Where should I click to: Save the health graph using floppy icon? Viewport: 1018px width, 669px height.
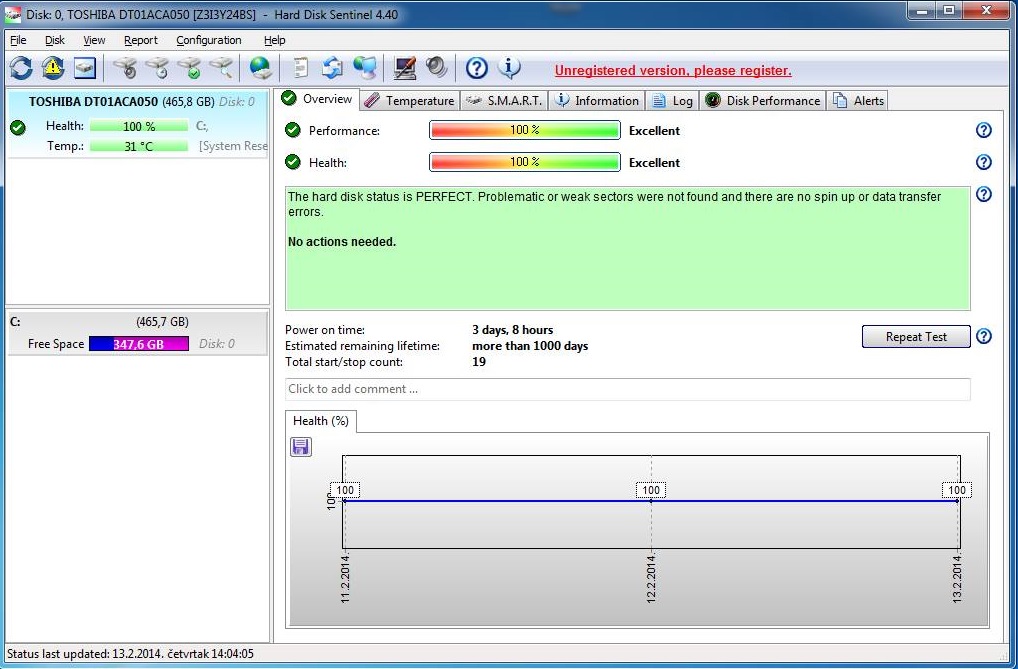[x=301, y=447]
